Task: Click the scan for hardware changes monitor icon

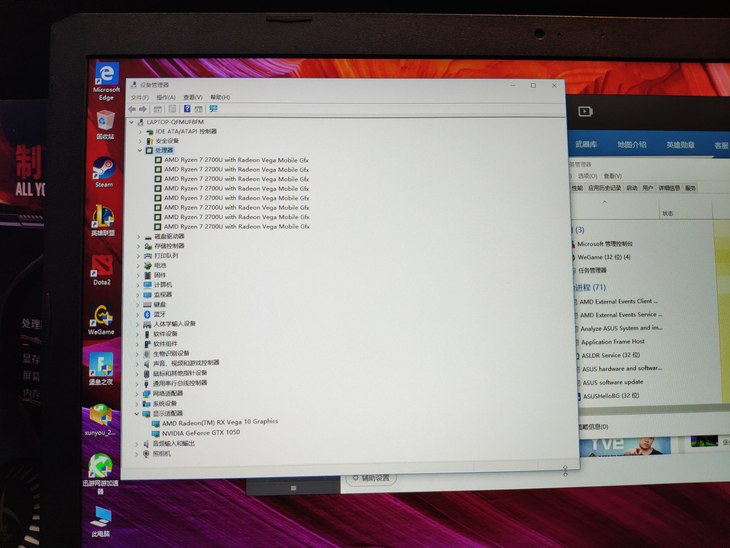Action: tap(213, 108)
